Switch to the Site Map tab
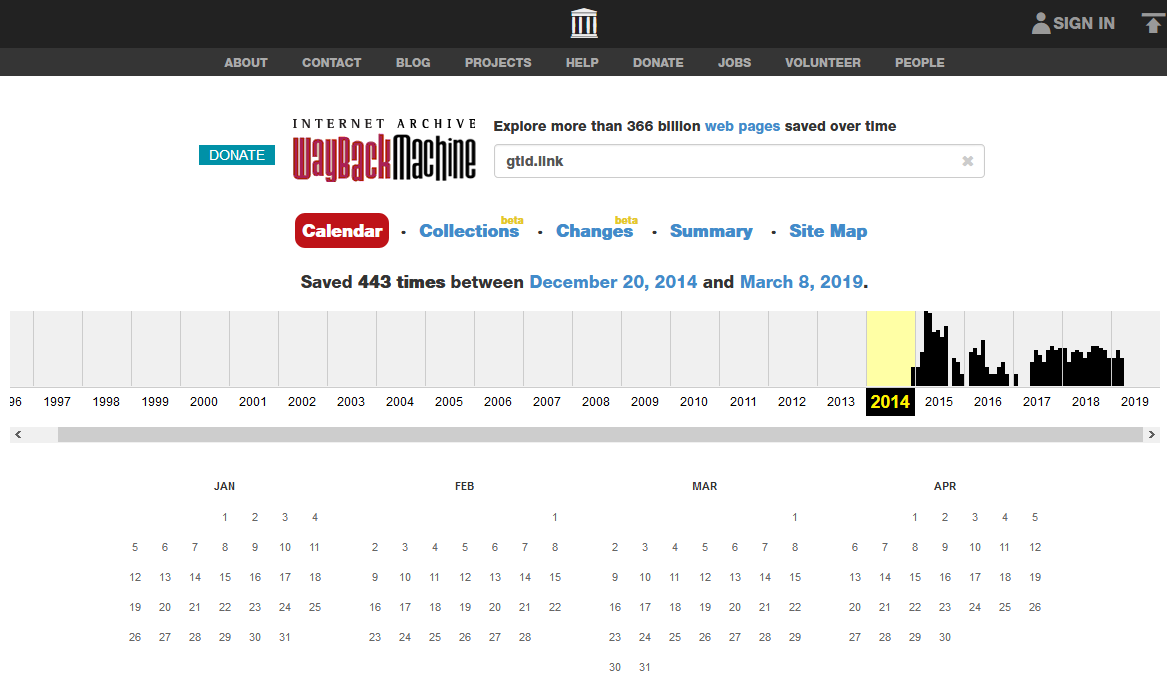 click(x=828, y=231)
